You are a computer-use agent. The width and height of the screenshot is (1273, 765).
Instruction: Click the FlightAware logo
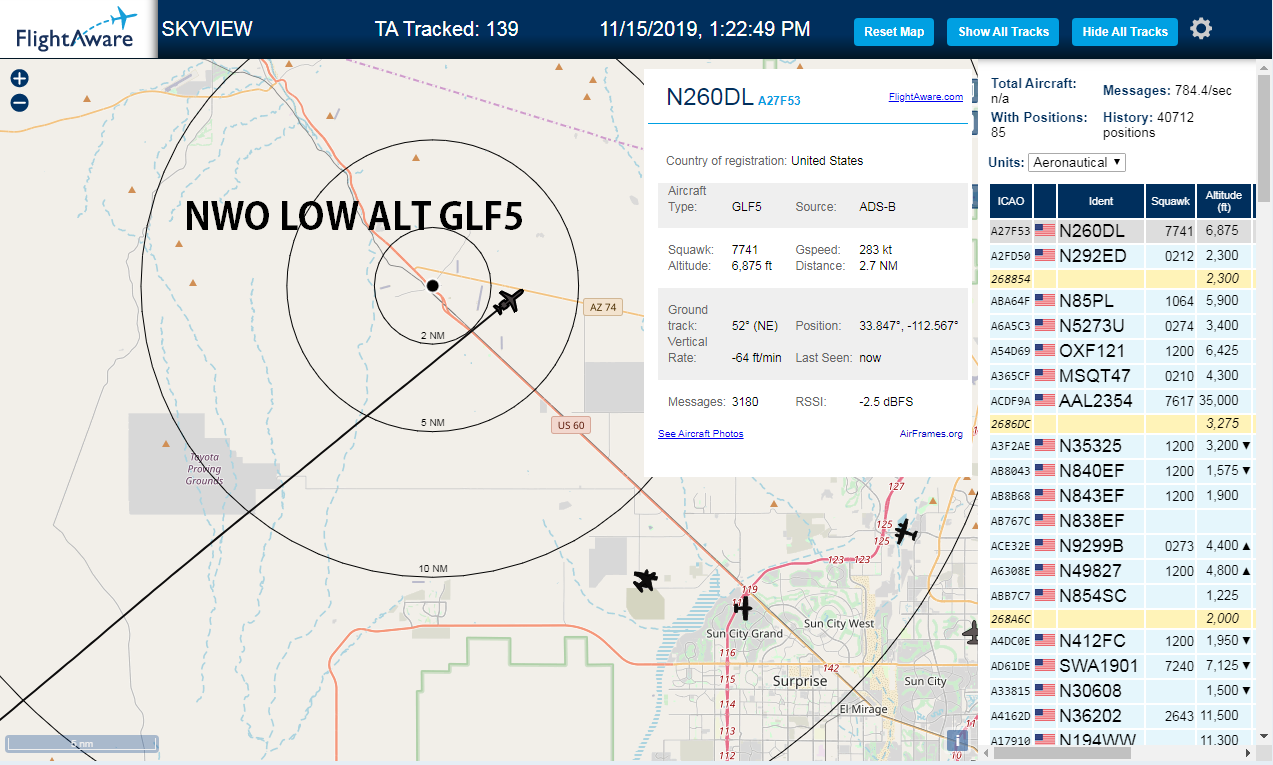(x=78, y=29)
